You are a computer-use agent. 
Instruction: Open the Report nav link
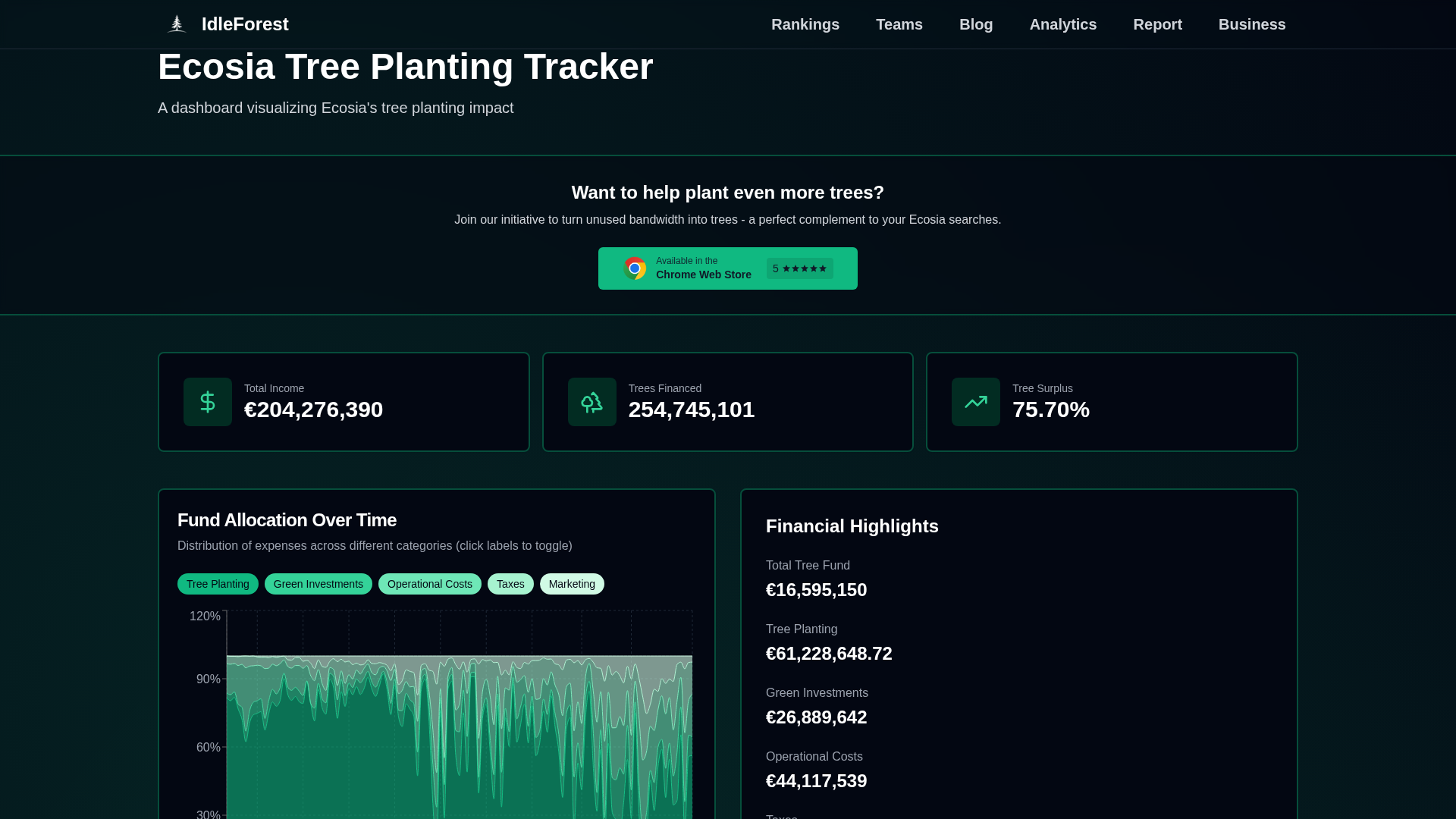coord(1158,24)
